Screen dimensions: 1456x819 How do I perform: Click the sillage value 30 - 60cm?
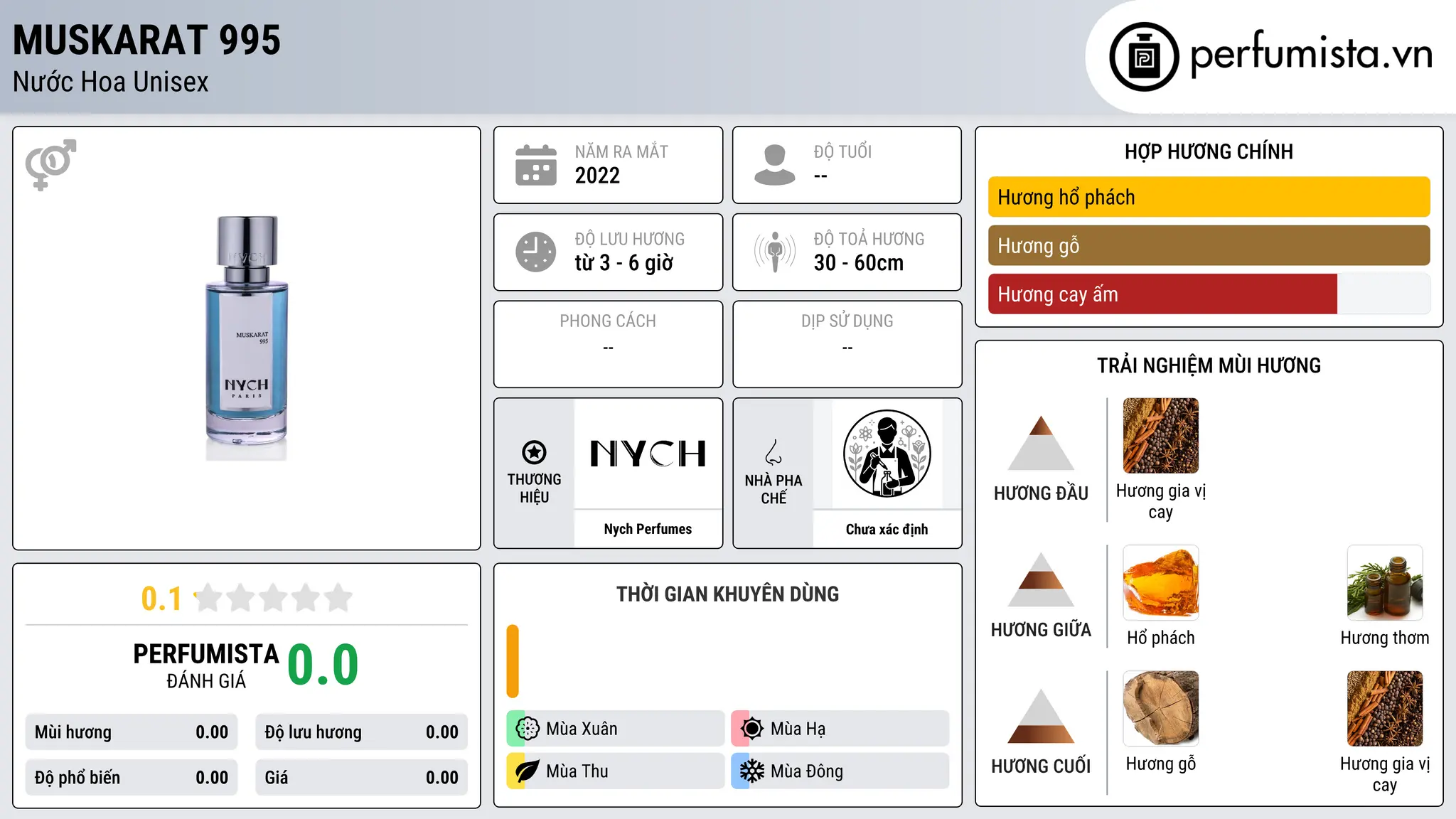click(x=858, y=262)
